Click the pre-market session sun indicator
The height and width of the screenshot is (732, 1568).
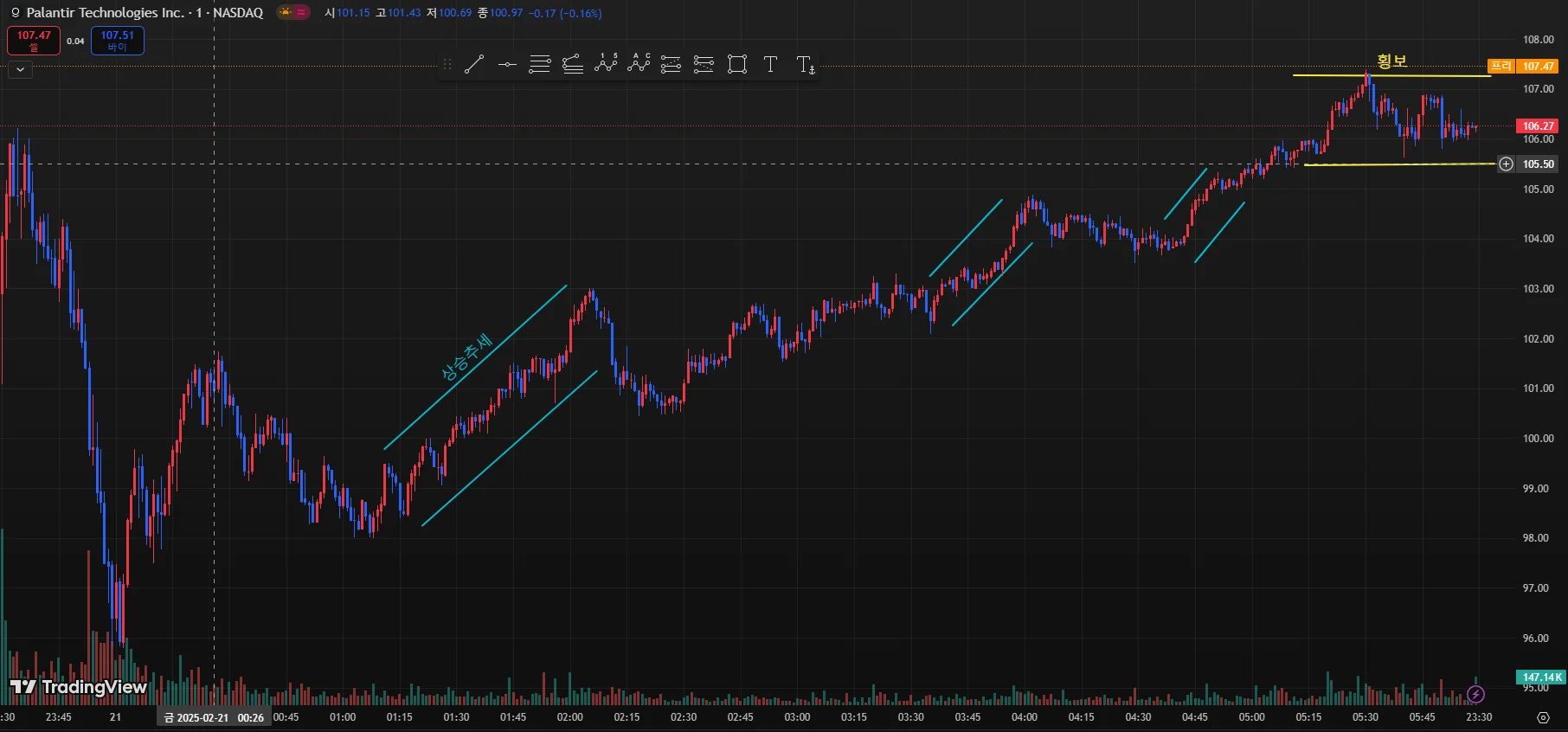(286, 12)
